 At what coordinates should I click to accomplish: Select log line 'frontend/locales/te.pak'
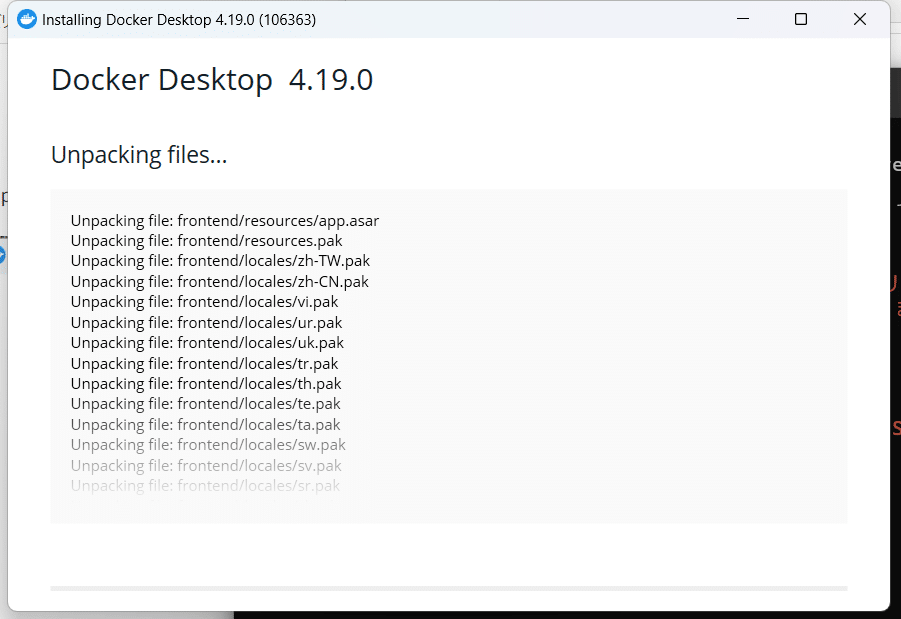[205, 403]
